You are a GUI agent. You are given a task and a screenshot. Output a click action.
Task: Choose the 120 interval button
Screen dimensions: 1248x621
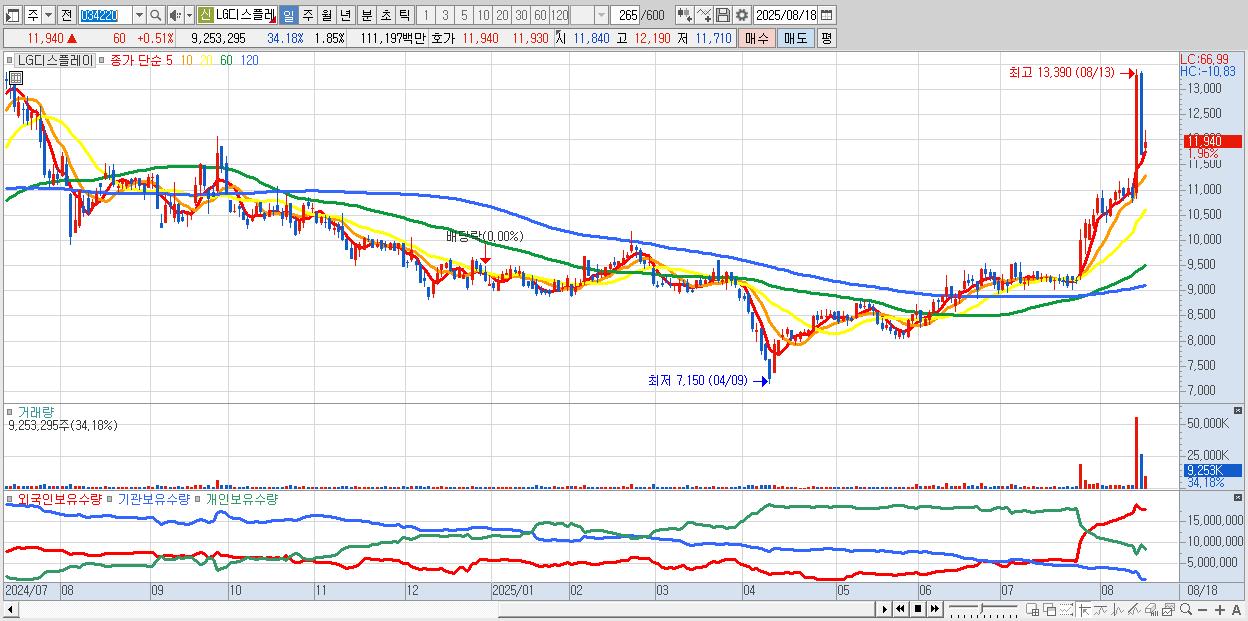(x=559, y=16)
